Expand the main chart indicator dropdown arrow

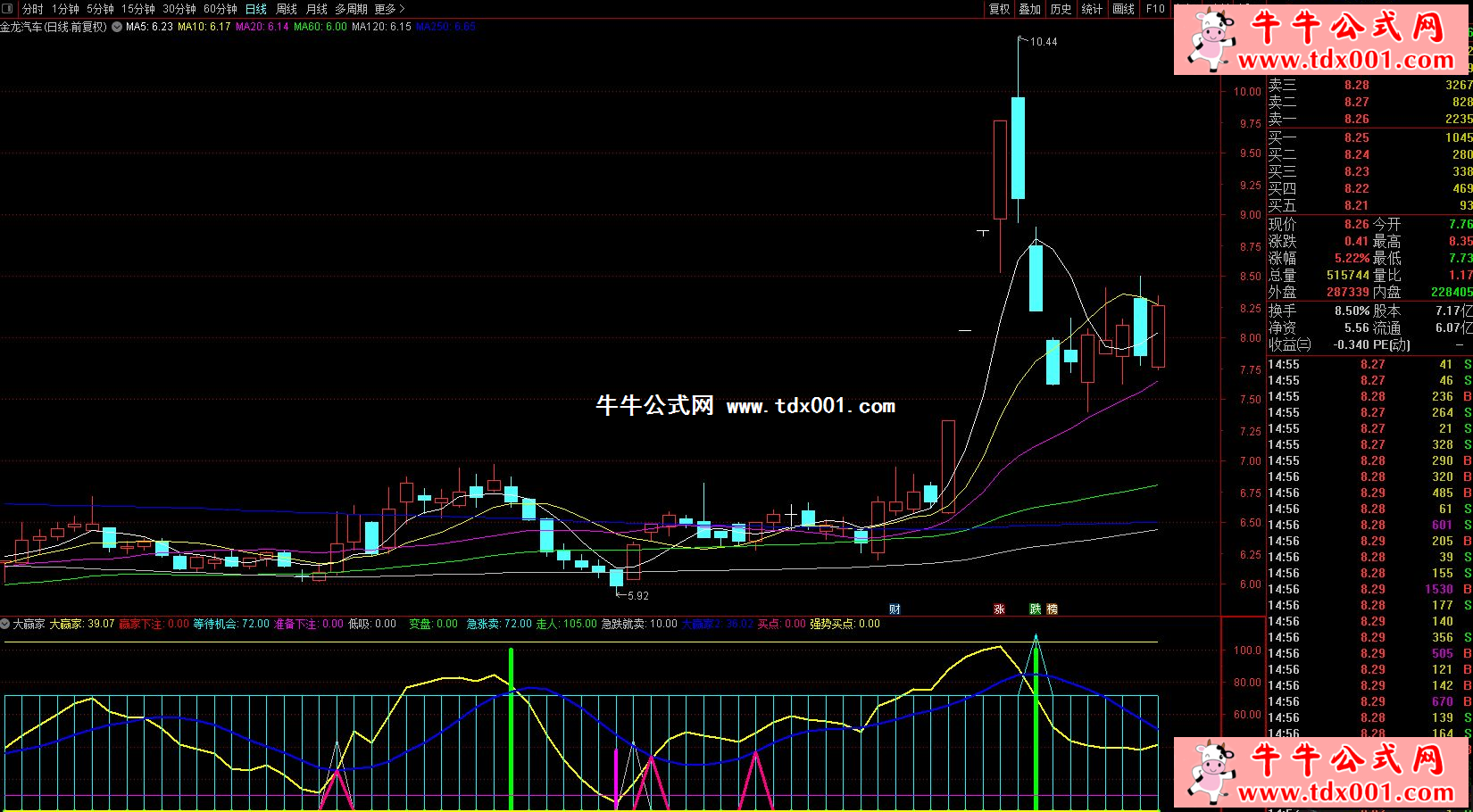(x=117, y=27)
